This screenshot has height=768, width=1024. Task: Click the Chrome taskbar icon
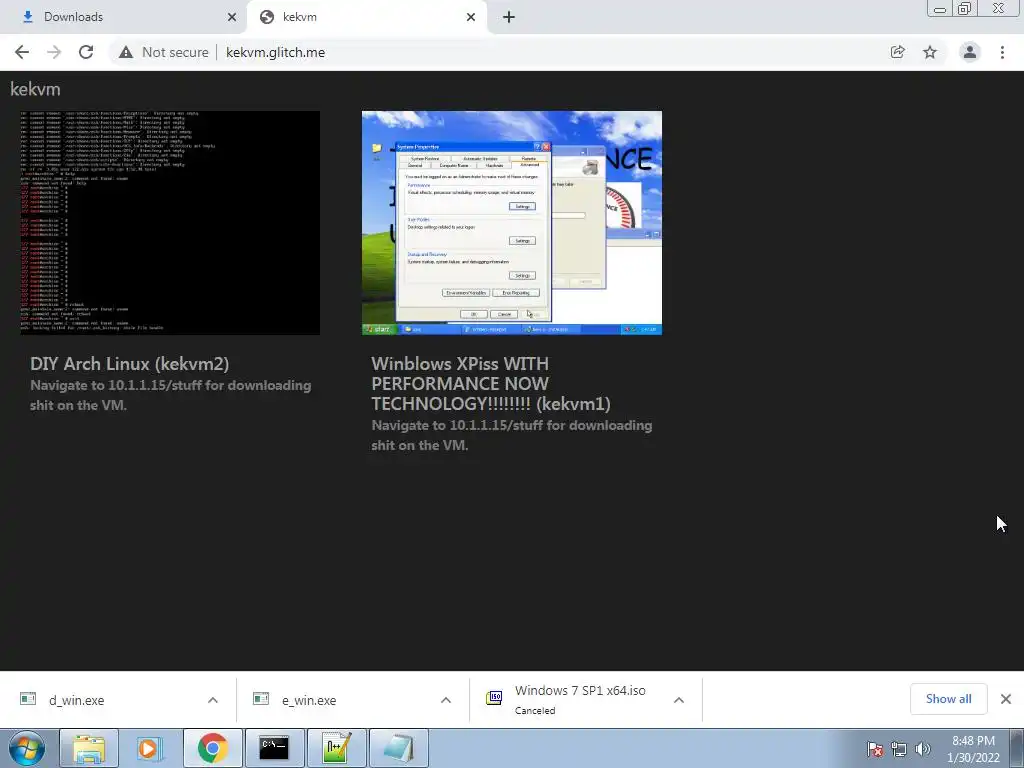tap(212, 748)
